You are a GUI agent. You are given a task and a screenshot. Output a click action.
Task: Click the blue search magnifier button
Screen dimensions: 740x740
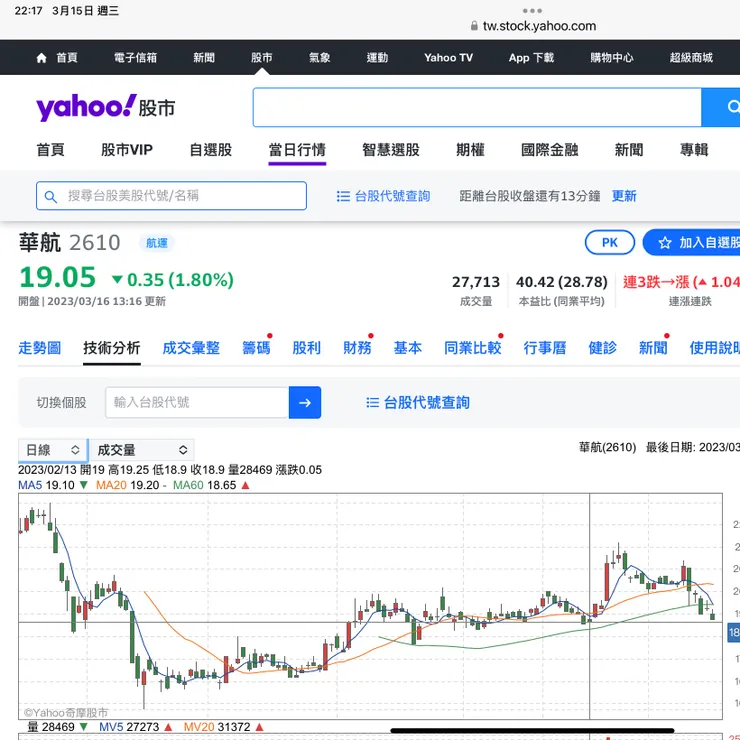[x=721, y=107]
